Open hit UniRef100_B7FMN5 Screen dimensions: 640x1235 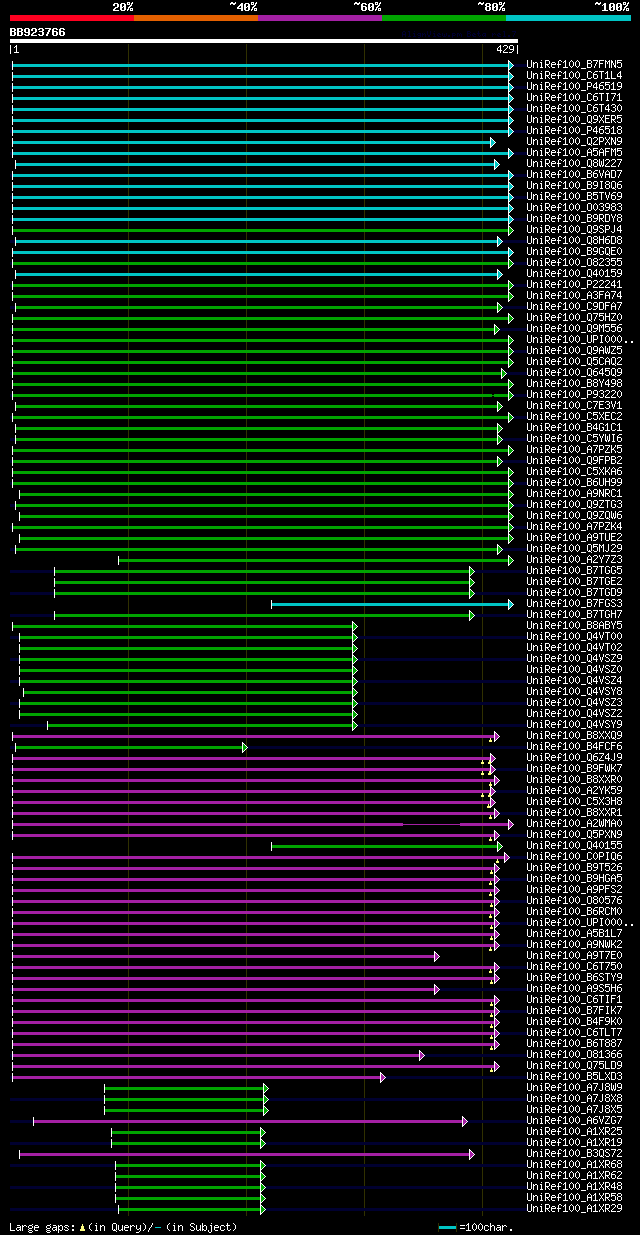click(x=574, y=64)
